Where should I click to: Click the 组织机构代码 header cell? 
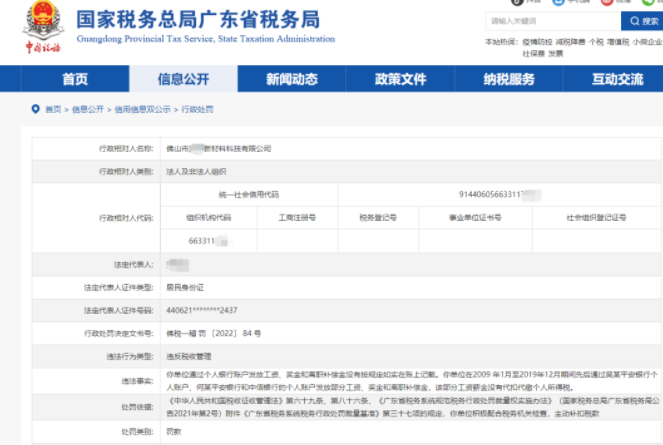coord(209,217)
